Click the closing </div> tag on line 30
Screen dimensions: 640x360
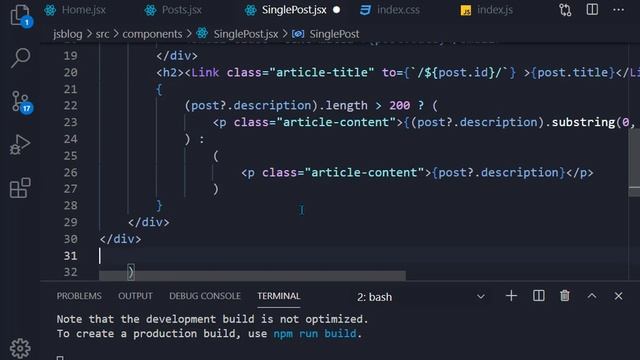tap(120, 239)
